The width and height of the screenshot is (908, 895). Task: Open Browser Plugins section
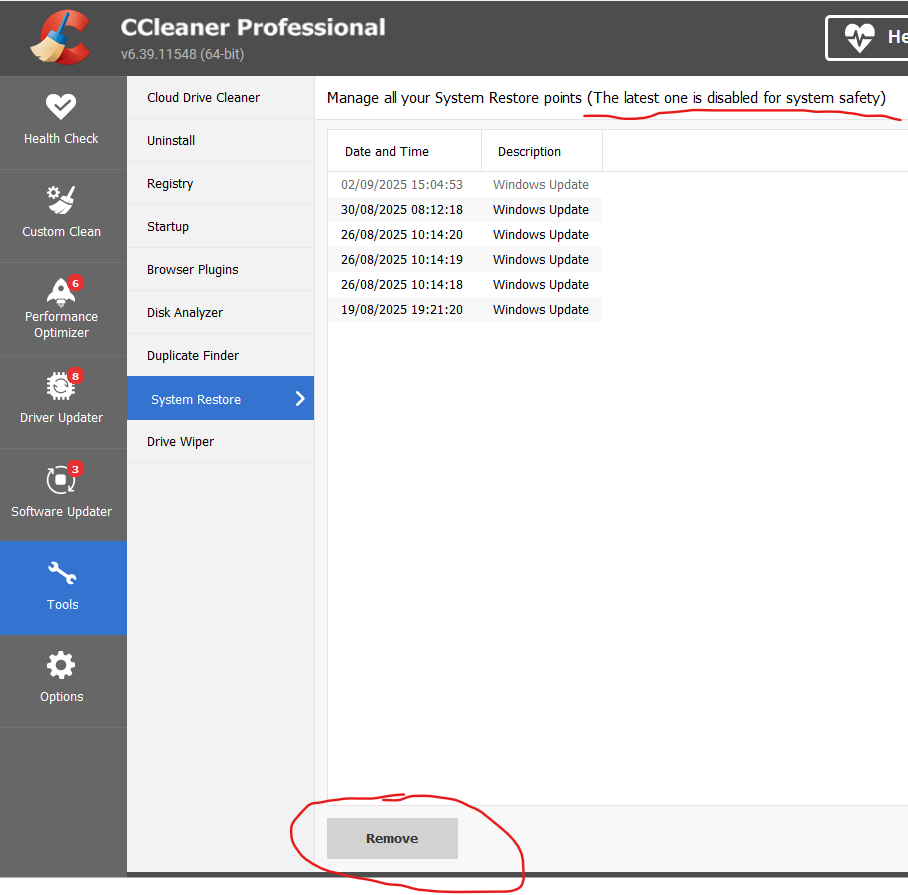[x=193, y=270]
